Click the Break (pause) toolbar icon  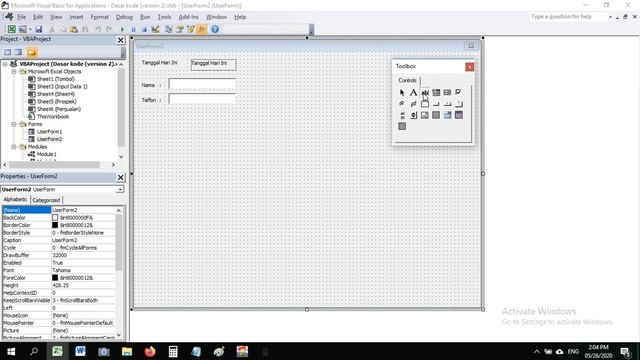[133, 29]
